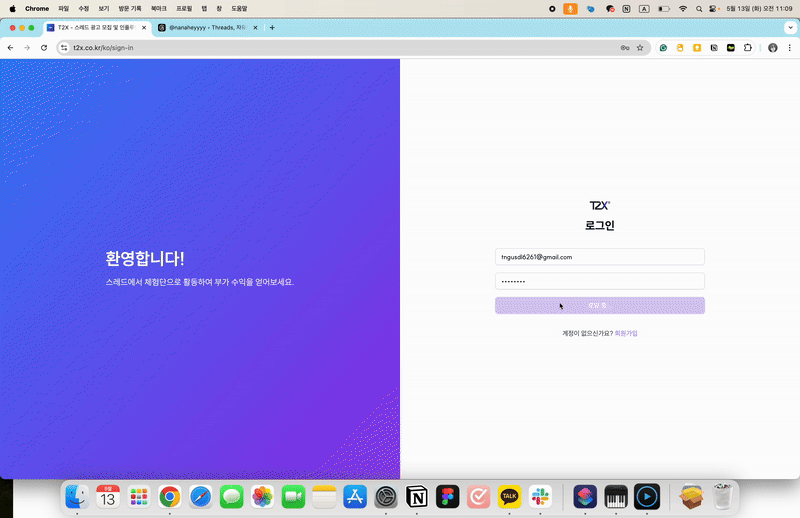800x518 pixels.
Task: Open App Store from the Dock
Action: coord(355,497)
